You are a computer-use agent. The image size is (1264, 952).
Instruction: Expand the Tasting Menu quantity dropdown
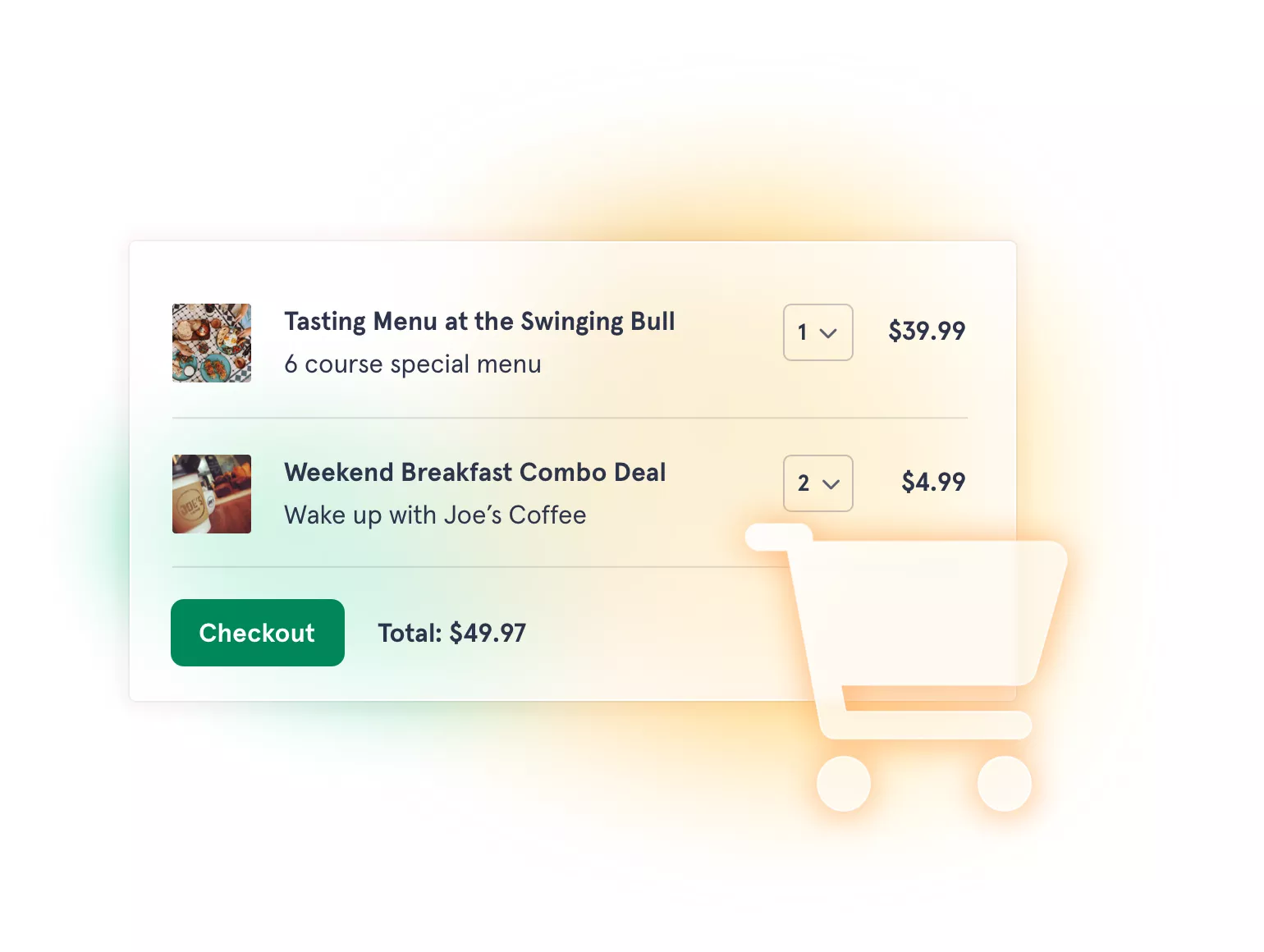coord(818,332)
